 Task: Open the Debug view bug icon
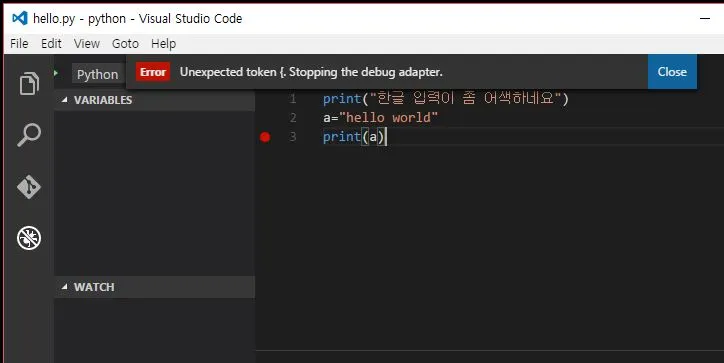pyautogui.click(x=29, y=238)
